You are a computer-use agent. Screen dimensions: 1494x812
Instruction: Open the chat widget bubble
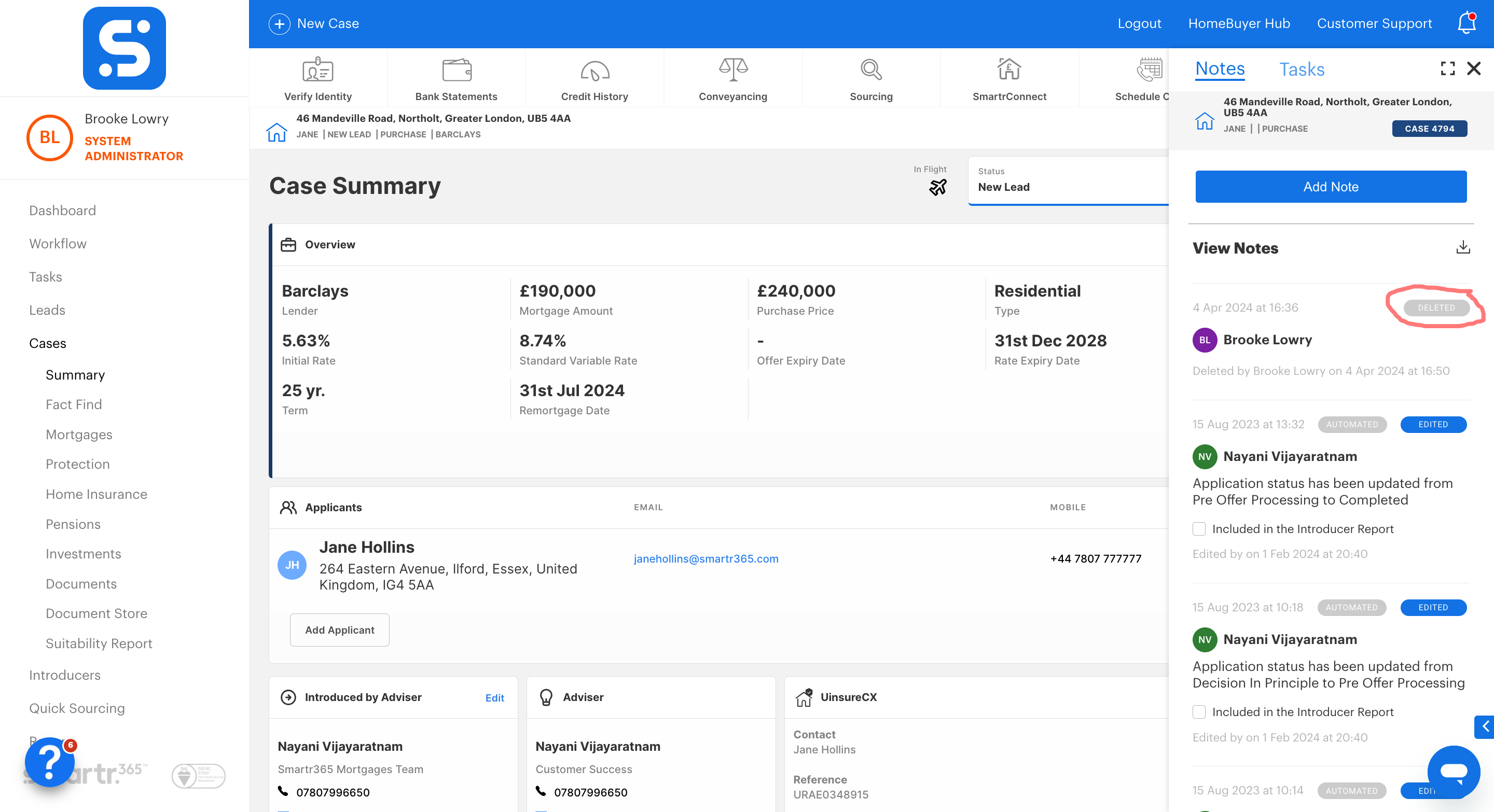tap(1454, 771)
